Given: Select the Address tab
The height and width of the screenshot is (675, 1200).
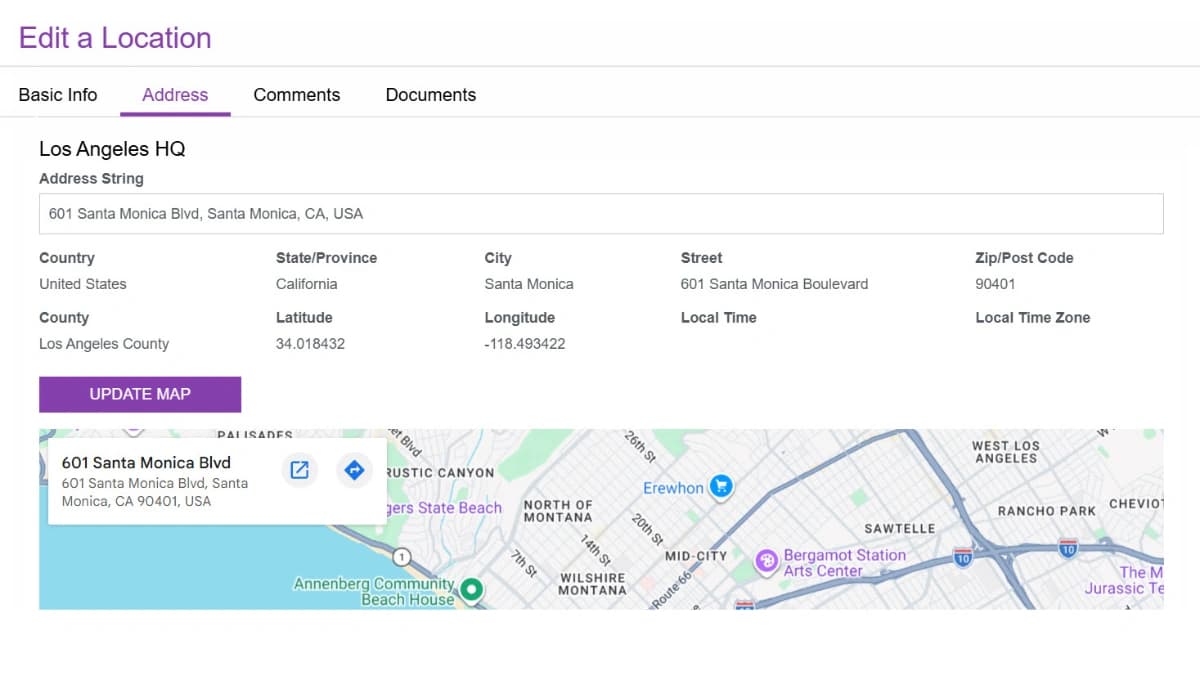Looking at the screenshot, I should (175, 95).
